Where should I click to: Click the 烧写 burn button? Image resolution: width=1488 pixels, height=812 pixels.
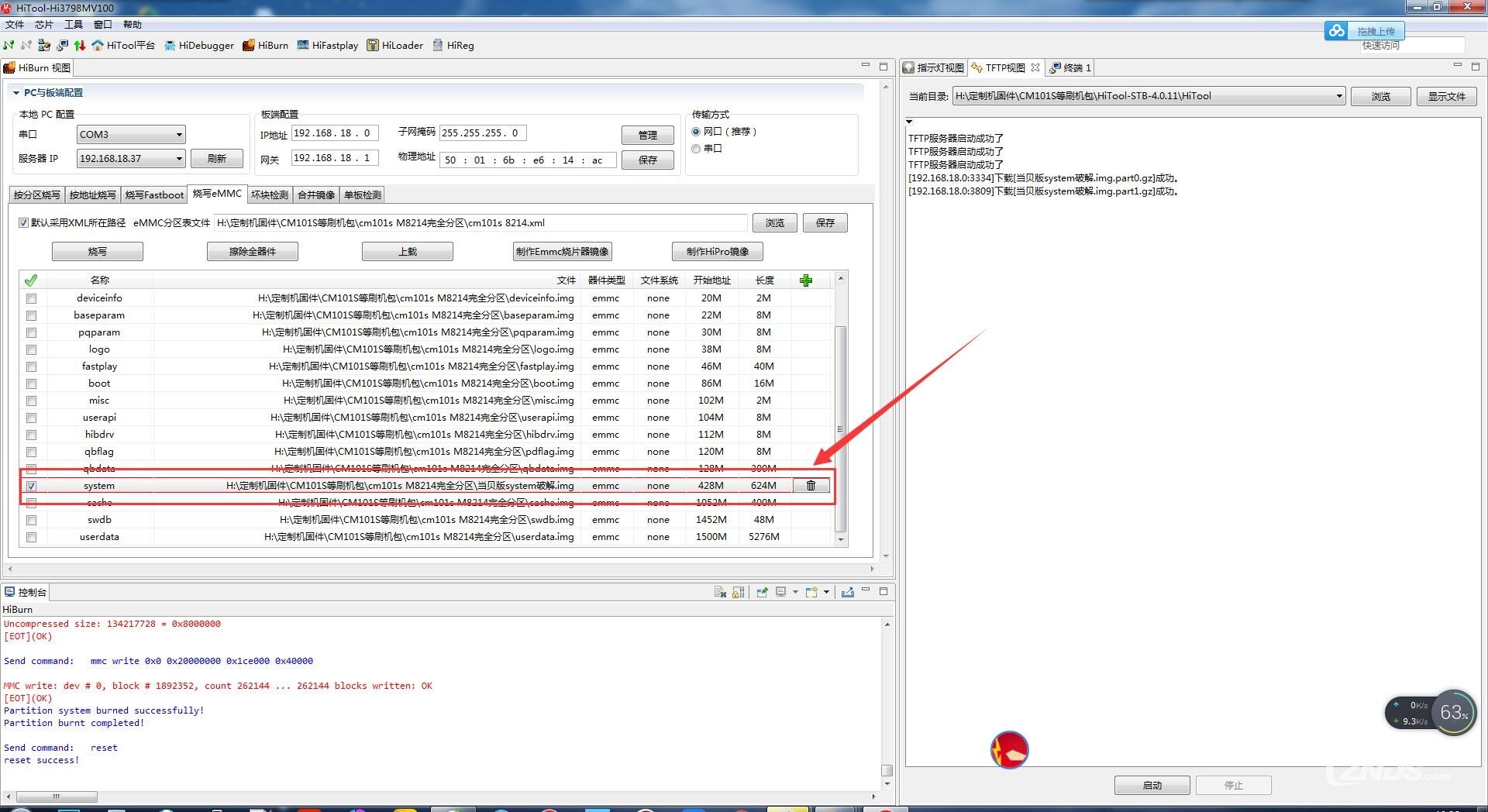98,252
